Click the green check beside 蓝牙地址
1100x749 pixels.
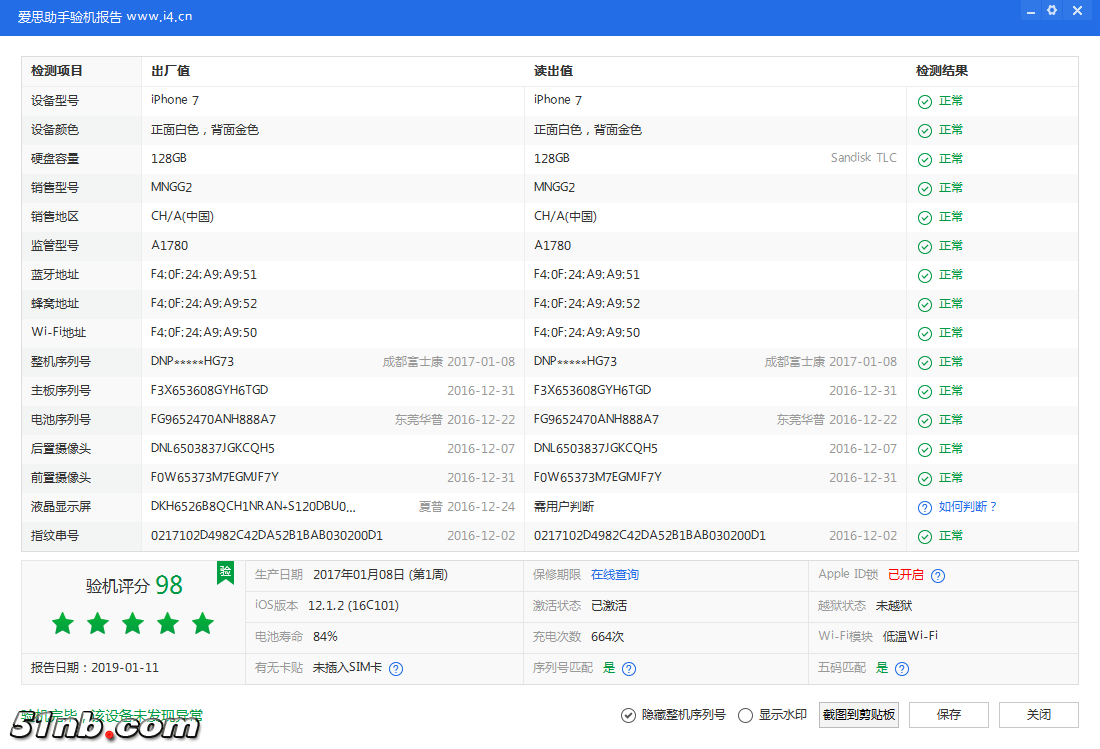923,274
